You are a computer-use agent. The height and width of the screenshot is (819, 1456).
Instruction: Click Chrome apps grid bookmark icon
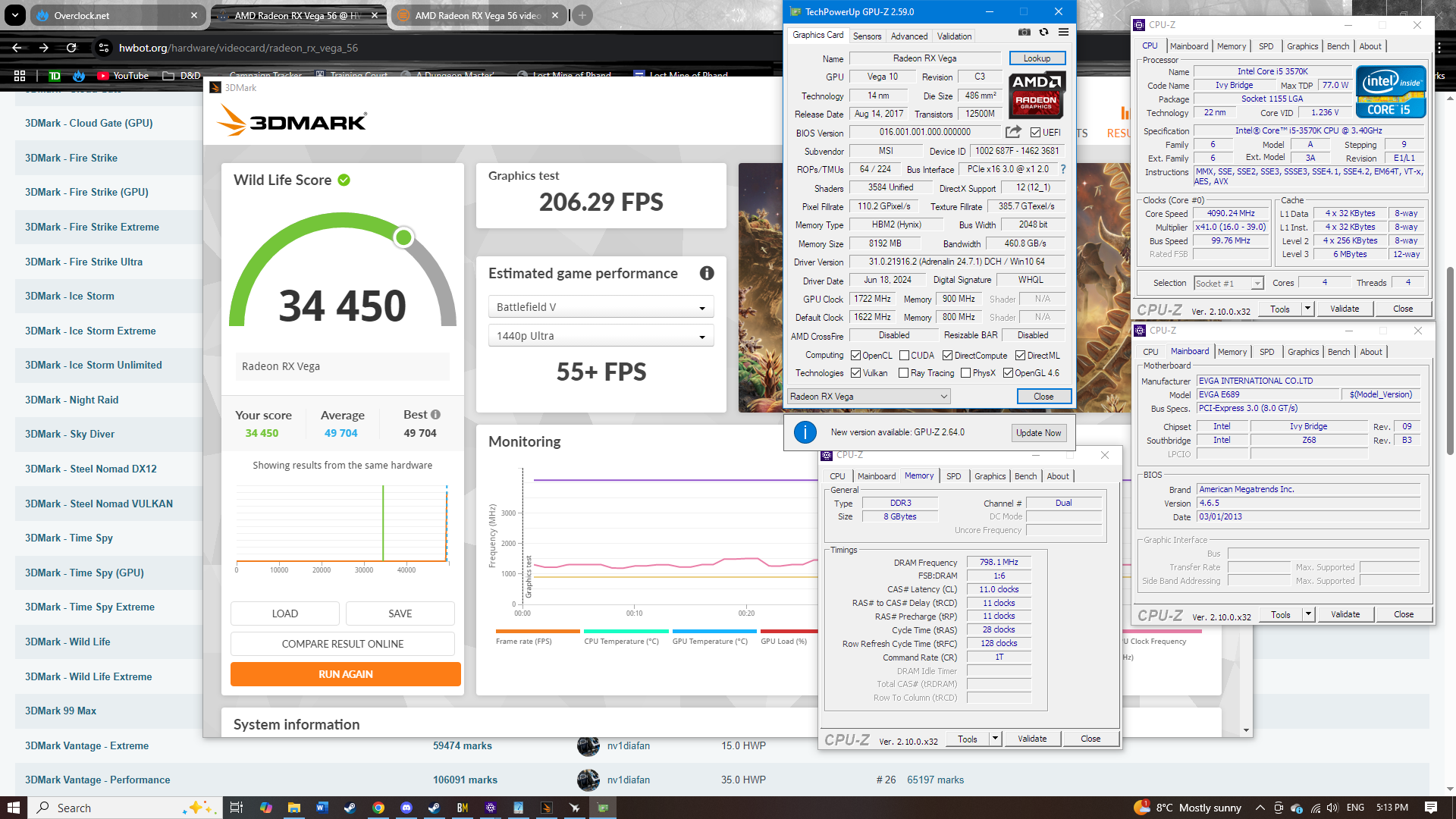20,76
